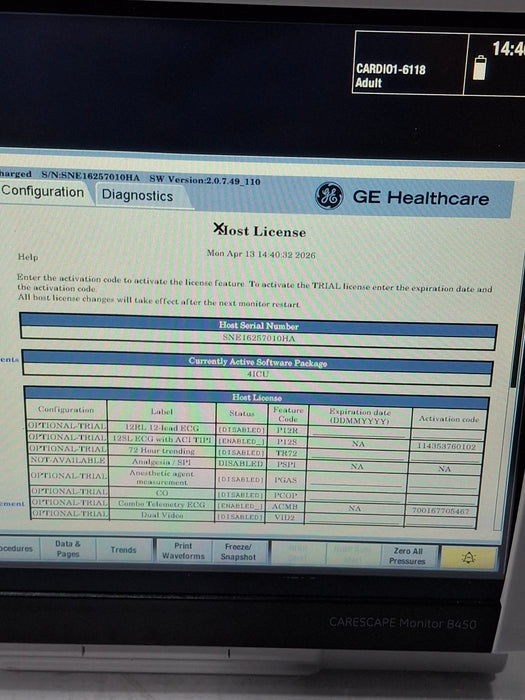Toggle the [ENABLED_] status for Combo Telemetry ECG
The image size is (525, 700).
click(x=241, y=506)
